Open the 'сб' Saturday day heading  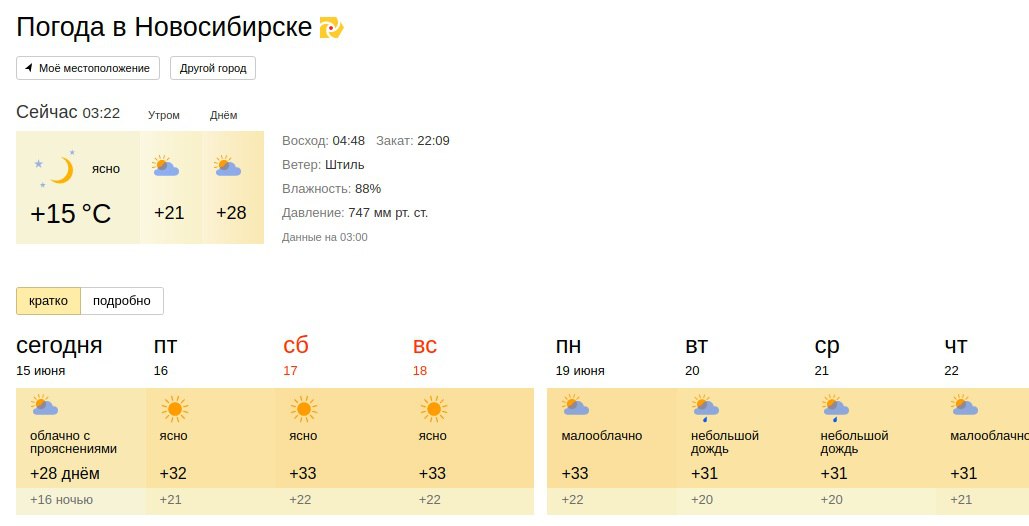pyautogui.click(x=295, y=345)
